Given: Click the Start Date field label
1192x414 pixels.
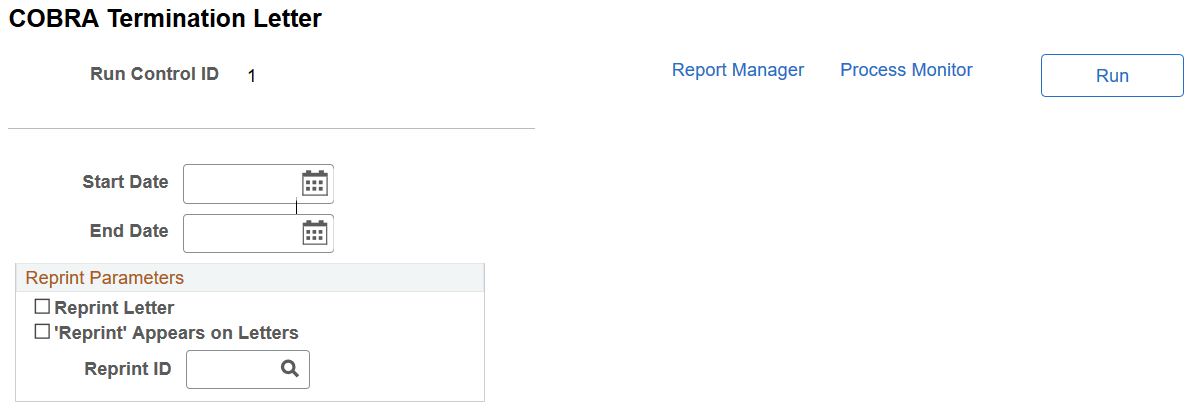Looking at the screenshot, I should pyautogui.click(x=125, y=182).
